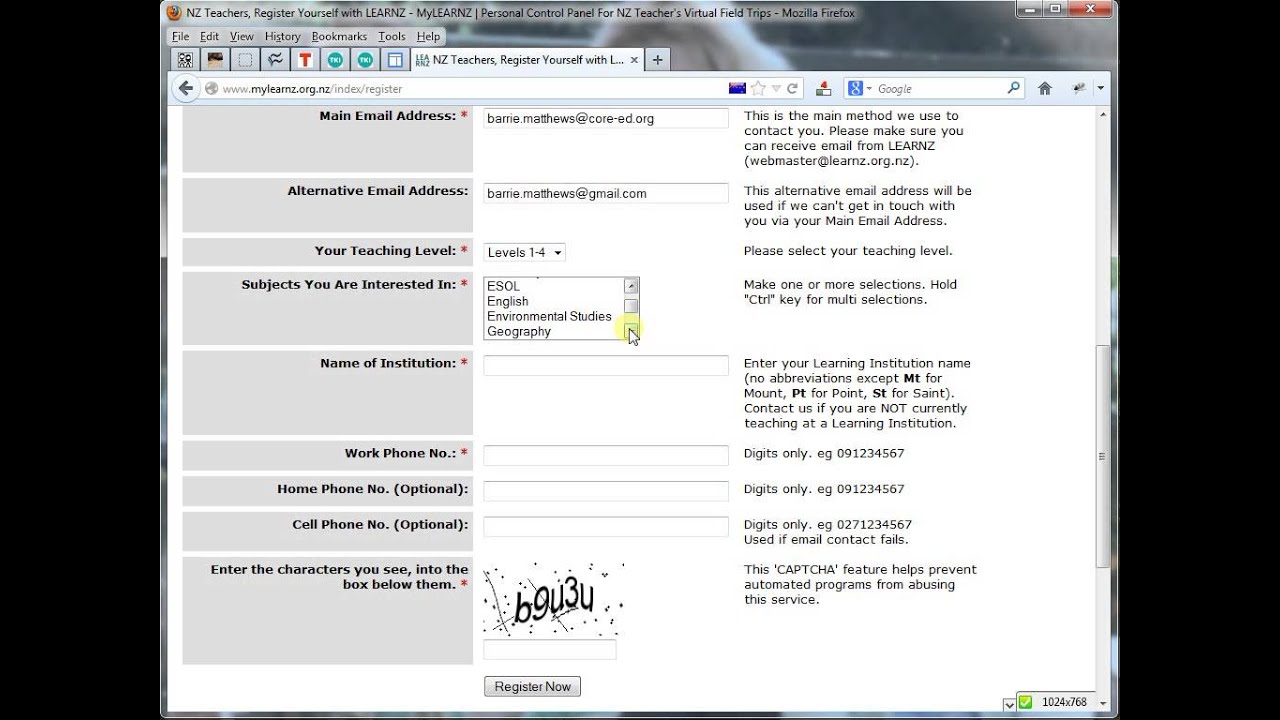
Task: Open the Firefox home page icon
Action: (1045, 88)
